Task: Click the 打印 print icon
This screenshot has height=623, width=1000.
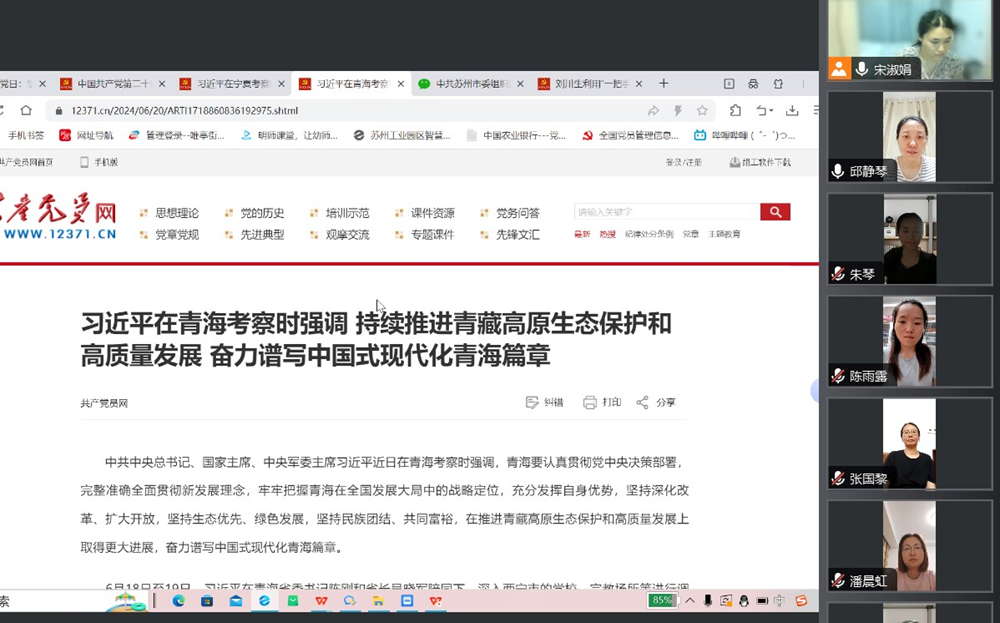Action: [590, 402]
